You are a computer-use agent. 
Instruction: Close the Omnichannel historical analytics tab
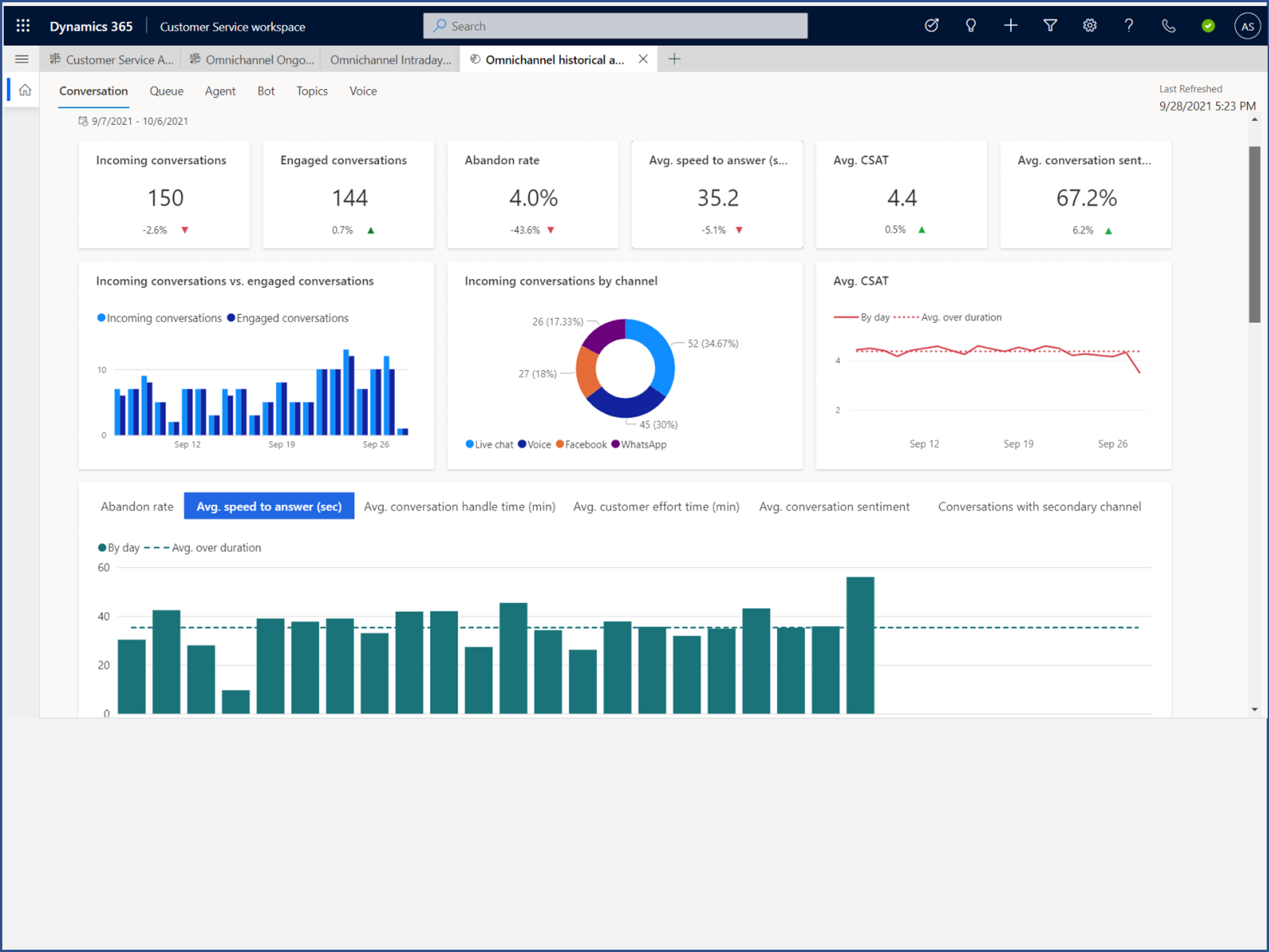click(x=643, y=59)
